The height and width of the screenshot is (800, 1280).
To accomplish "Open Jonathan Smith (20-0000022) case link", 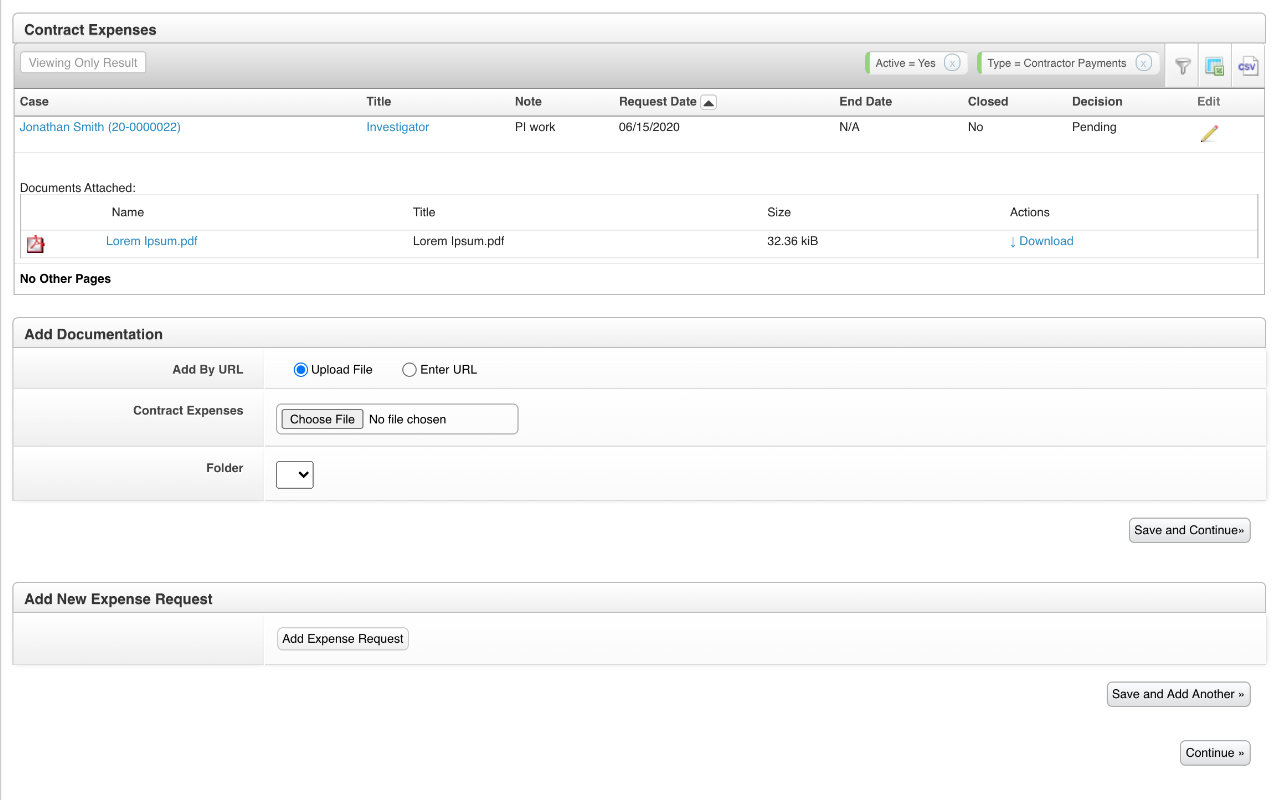I will click(x=100, y=127).
